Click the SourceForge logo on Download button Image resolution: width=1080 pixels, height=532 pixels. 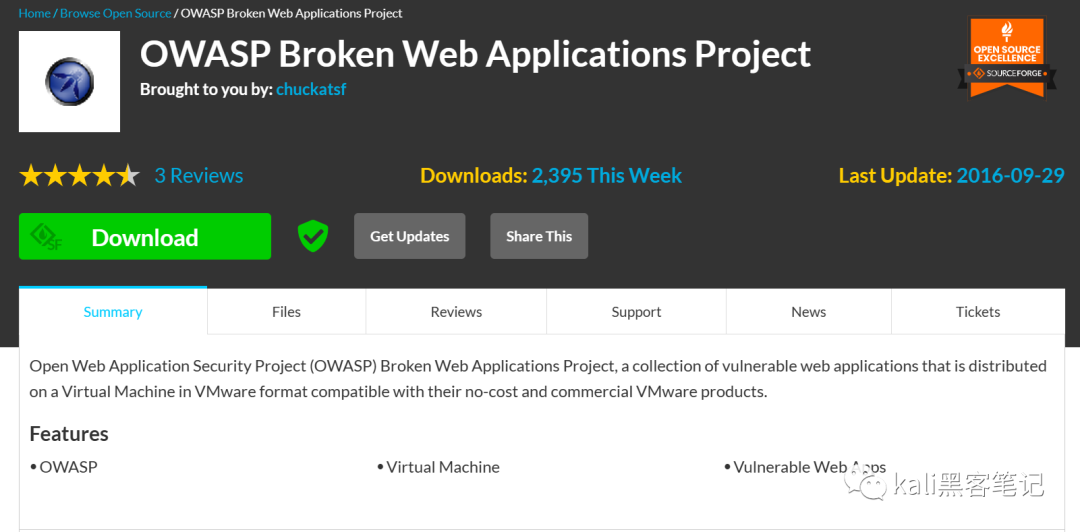pos(46,237)
